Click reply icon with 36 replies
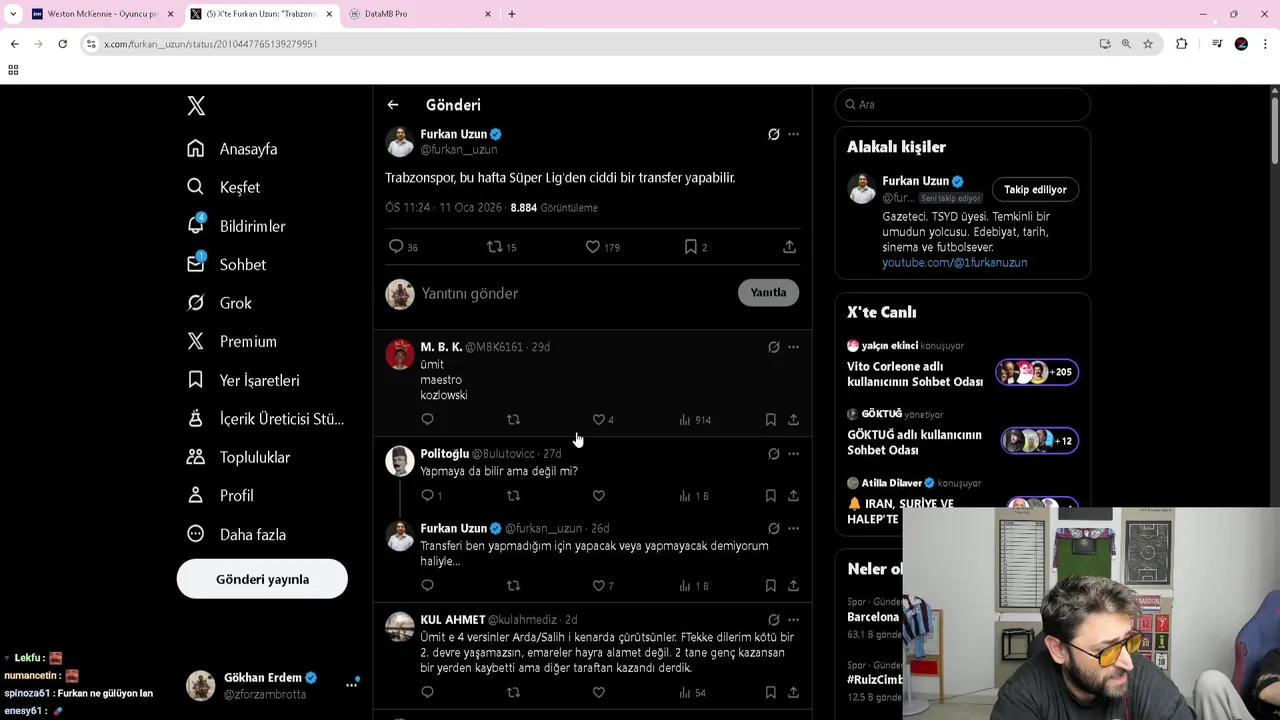 point(403,247)
